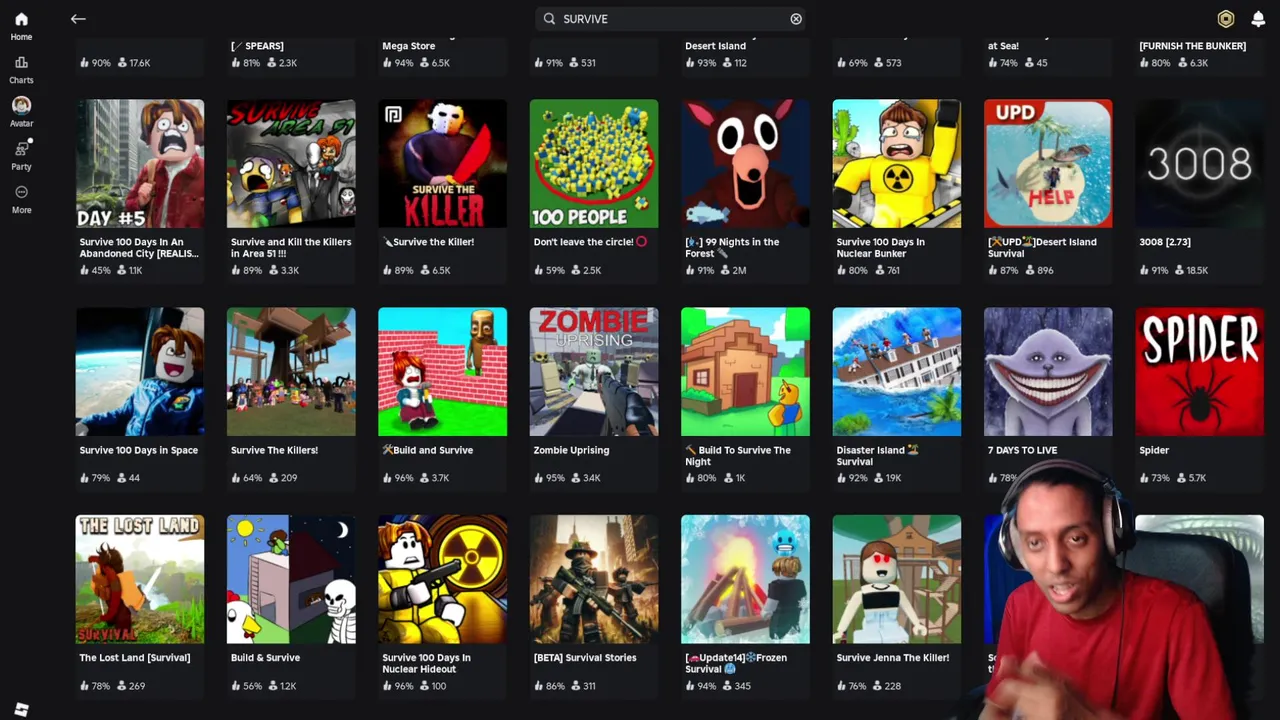This screenshot has width=1280, height=720.
Task: Click the 'Build & Survive' title text
Action: click(265, 658)
